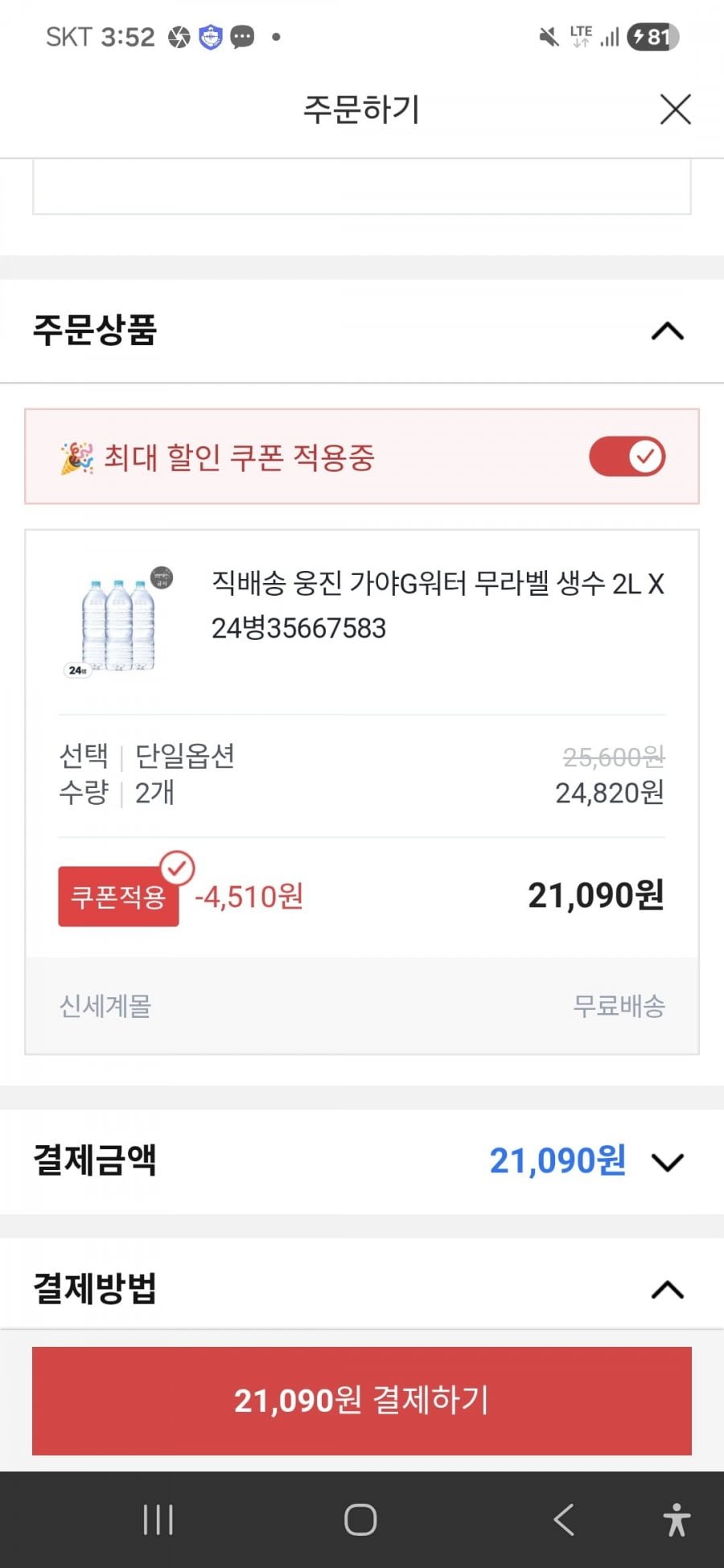
Task: Turn off the 최대 할인 쿠폰 toggle
Action: click(627, 457)
